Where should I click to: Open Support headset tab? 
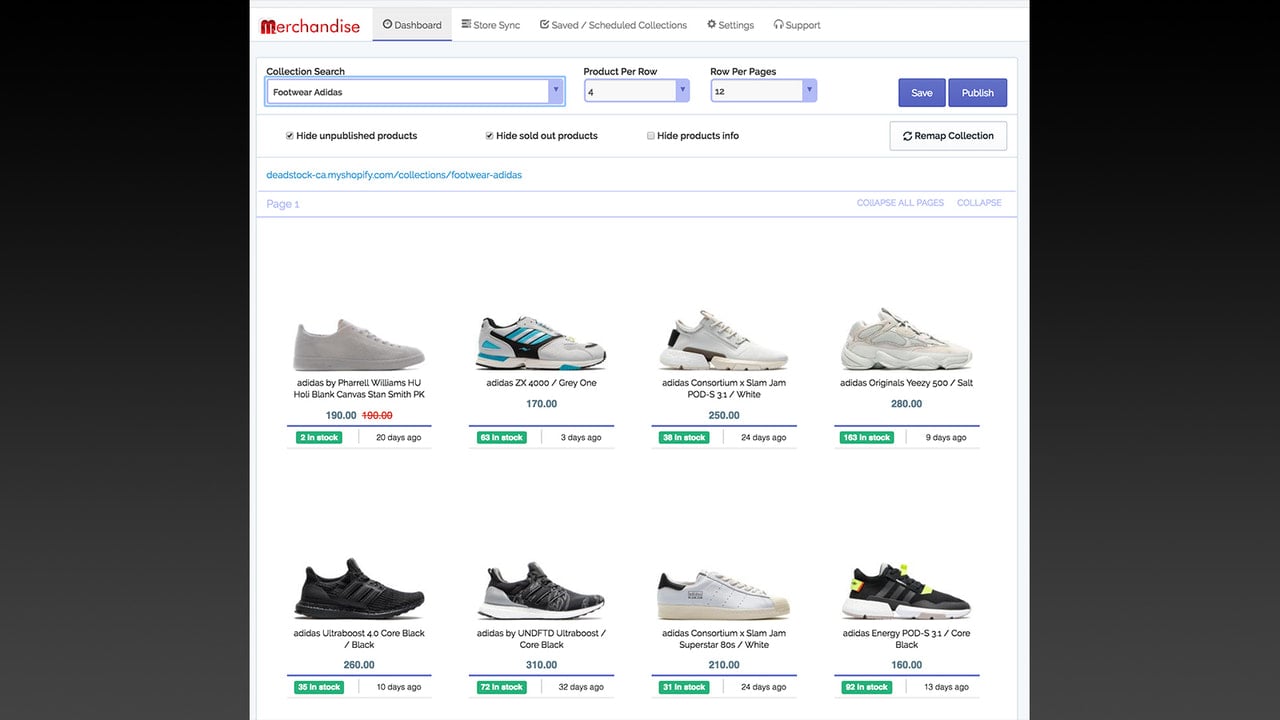797,25
